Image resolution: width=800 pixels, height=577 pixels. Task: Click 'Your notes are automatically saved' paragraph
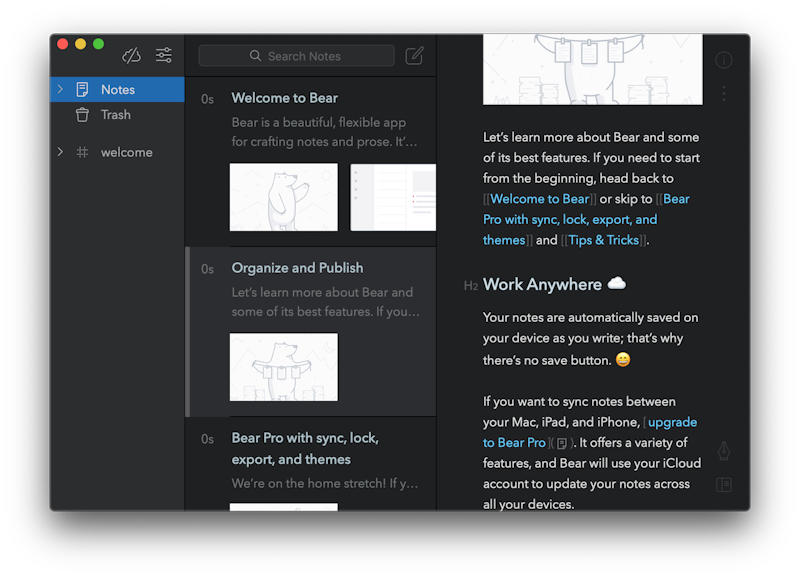click(590, 339)
